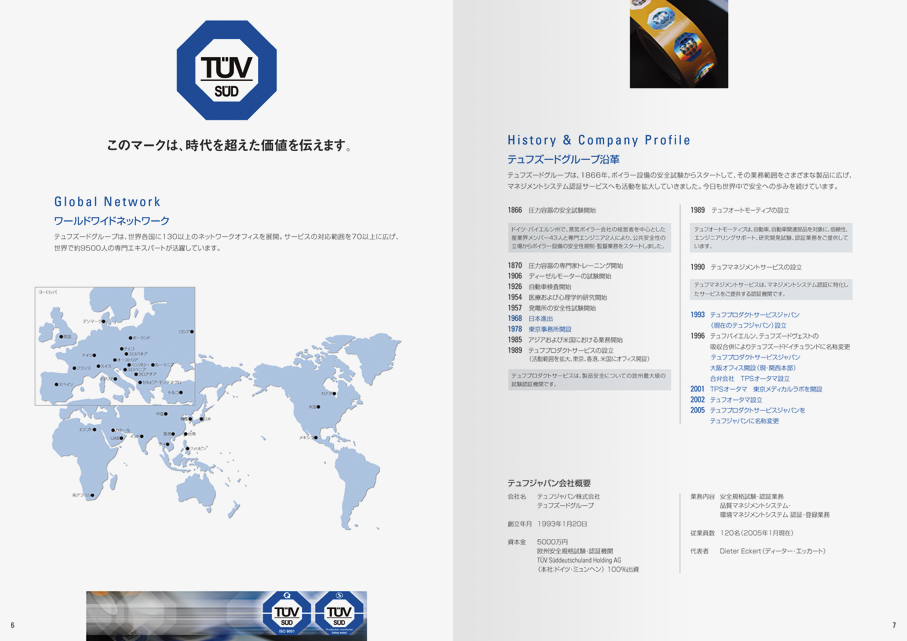
Task: Click '合弁会社 TPSオータマ設立' line
Action: point(750,378)
